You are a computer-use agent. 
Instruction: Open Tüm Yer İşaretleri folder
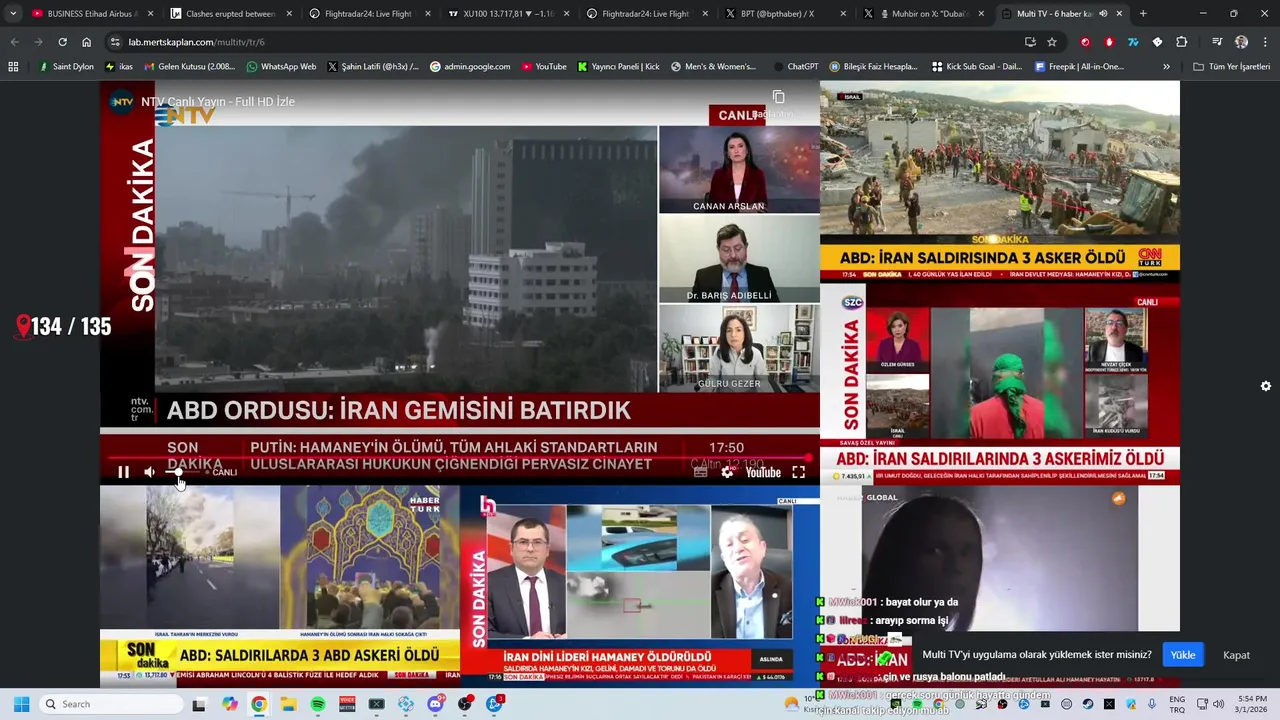(x=1232, y=67)
